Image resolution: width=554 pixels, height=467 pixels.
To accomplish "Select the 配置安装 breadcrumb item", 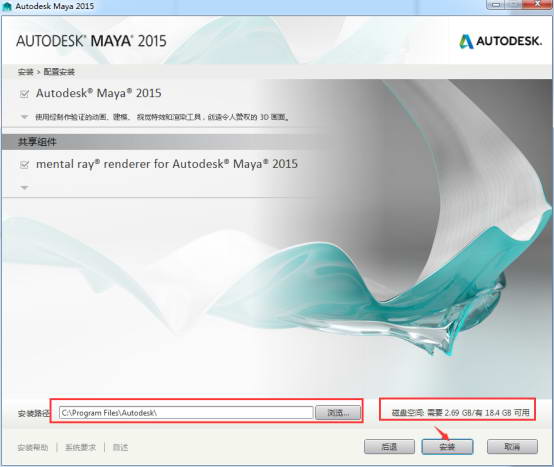I will (x=59, y=72).
